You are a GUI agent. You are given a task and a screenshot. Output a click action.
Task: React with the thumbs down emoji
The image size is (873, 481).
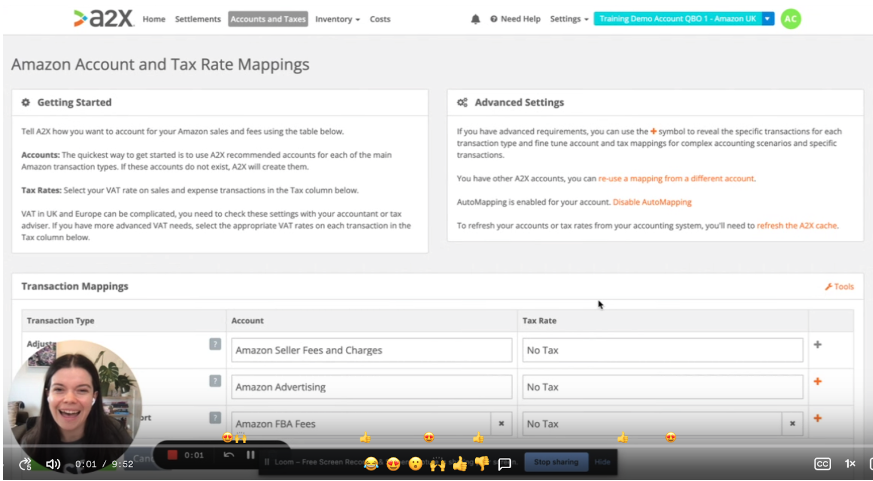coord(482,463)
